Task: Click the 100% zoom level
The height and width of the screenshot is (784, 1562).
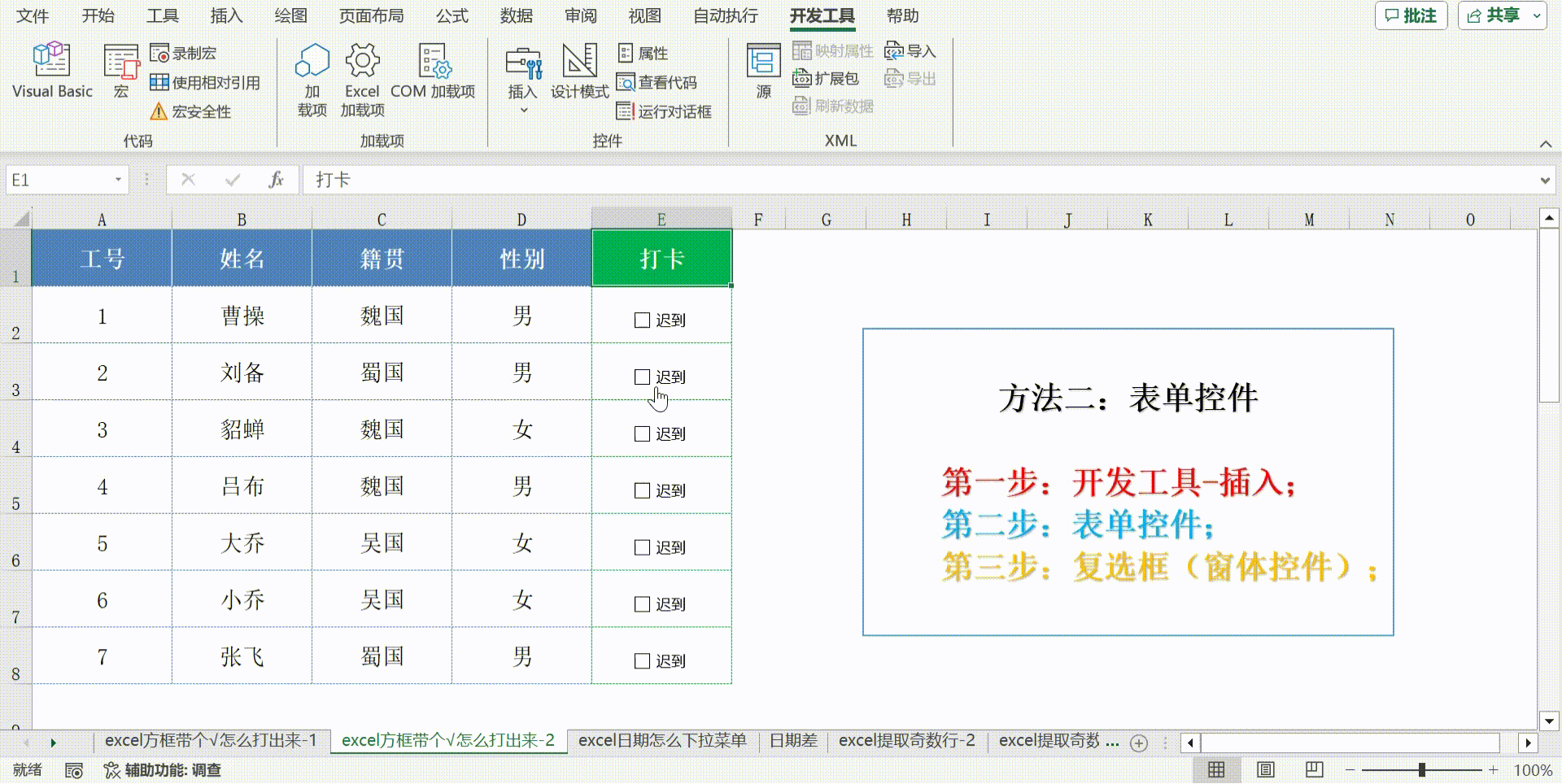Action: pyautogui.click(x=1533, y=770)
